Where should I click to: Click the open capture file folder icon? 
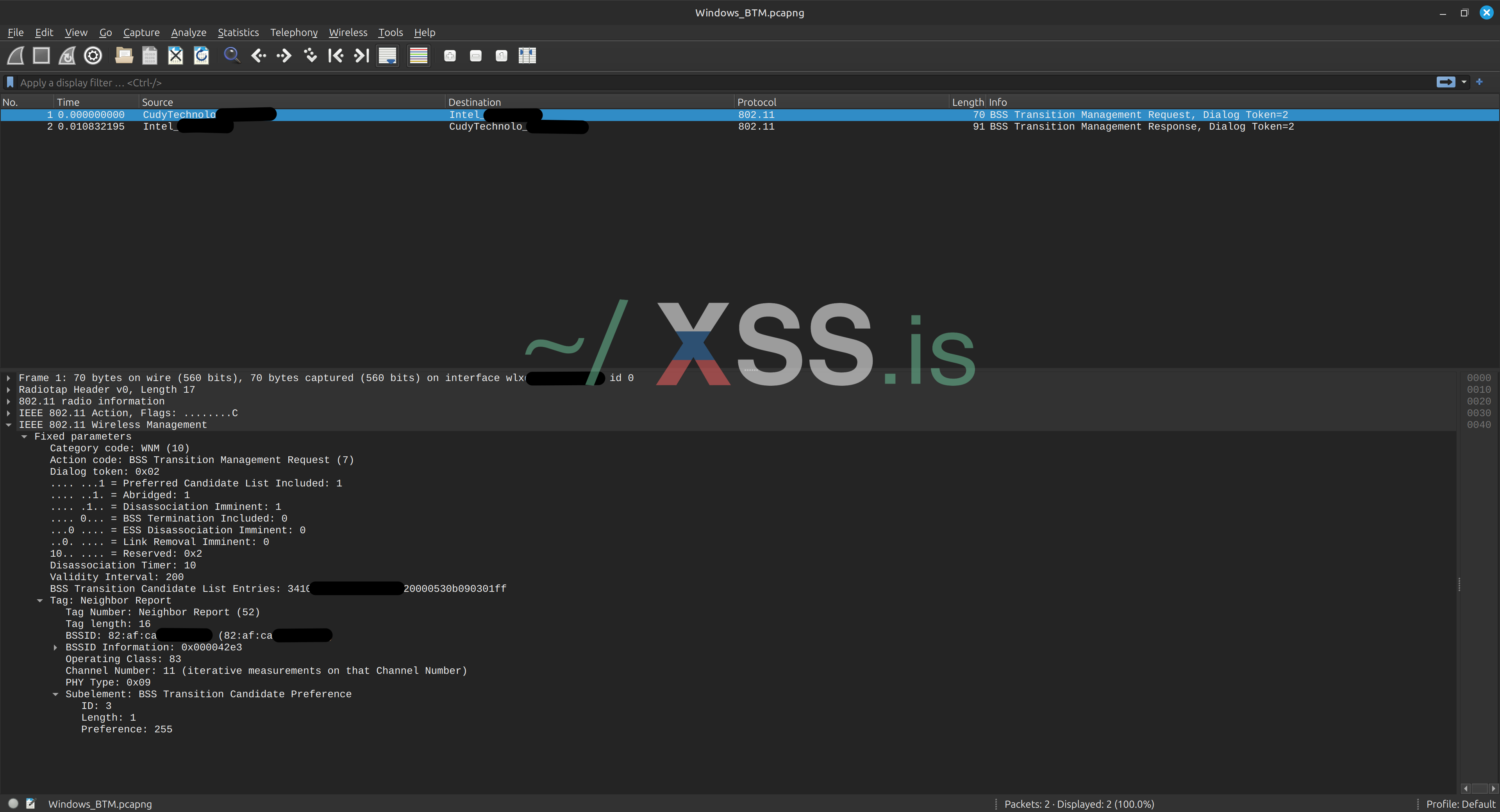[x=124, y=56]
